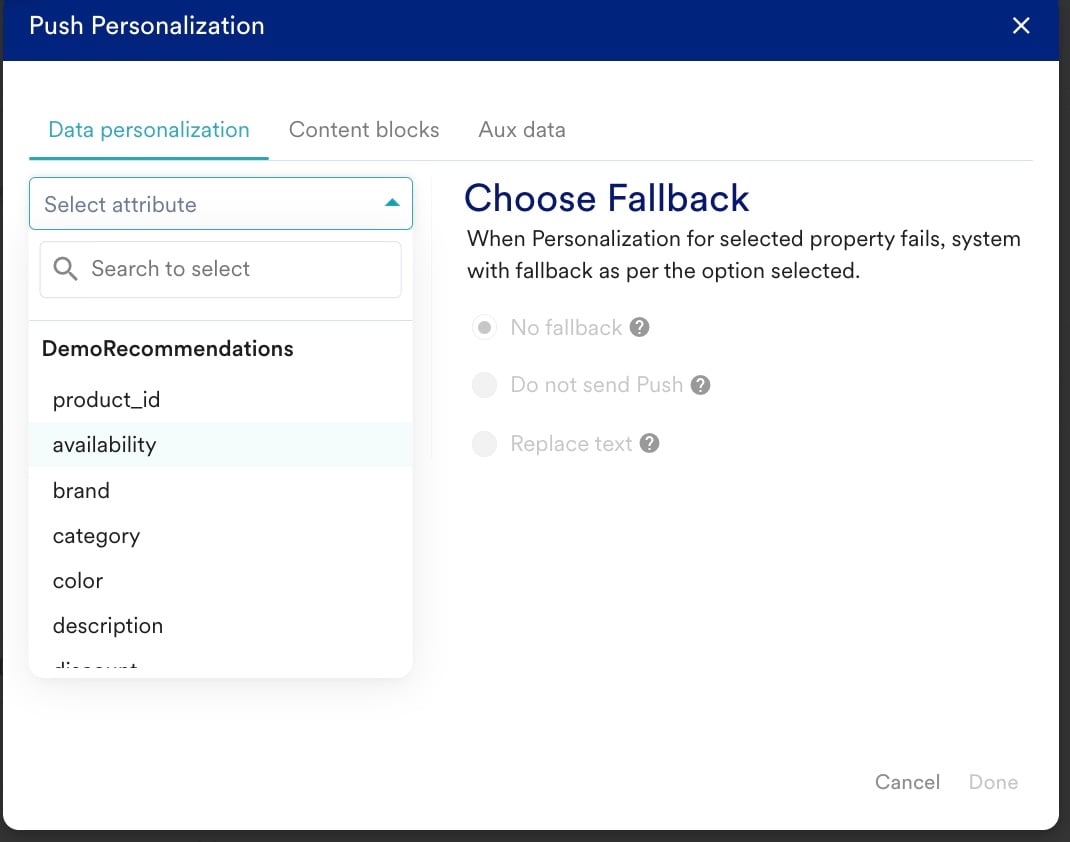Image resolution: width=1070 pixels, height=842 pixels.
Task: Choose the Do not send Push option
Action: 485,385
